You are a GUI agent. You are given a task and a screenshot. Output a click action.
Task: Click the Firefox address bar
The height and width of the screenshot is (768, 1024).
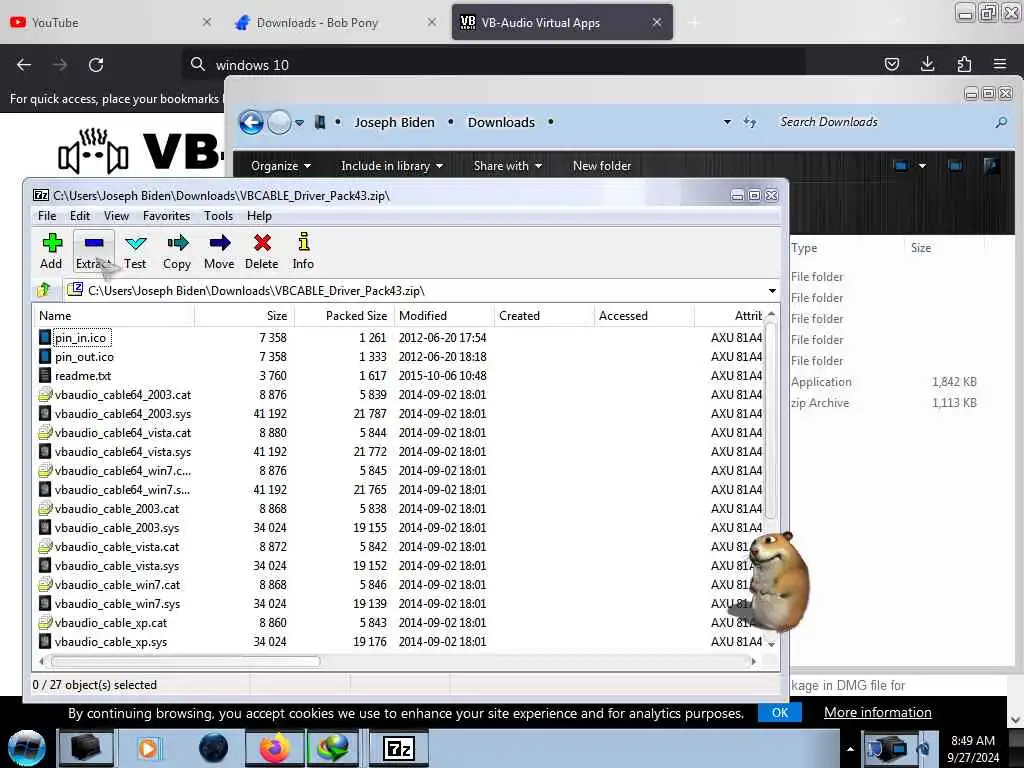point(493,65)
